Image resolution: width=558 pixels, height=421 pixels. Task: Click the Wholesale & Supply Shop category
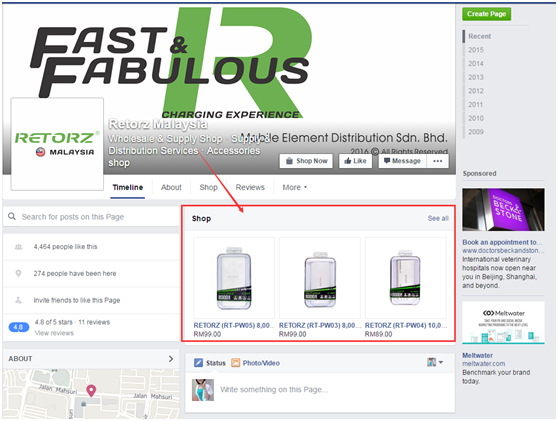tap(165, 138)
